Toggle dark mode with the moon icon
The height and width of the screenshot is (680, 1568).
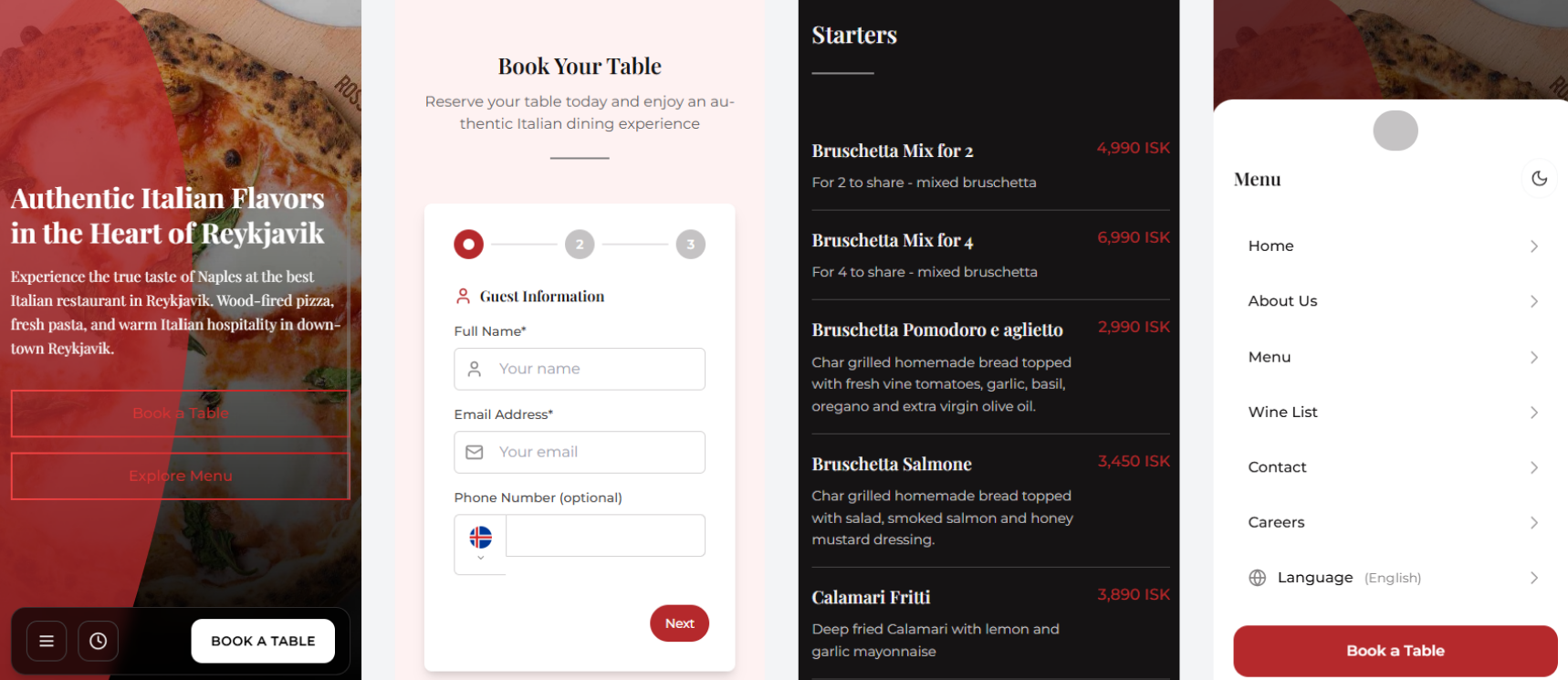click(1539, 179)
